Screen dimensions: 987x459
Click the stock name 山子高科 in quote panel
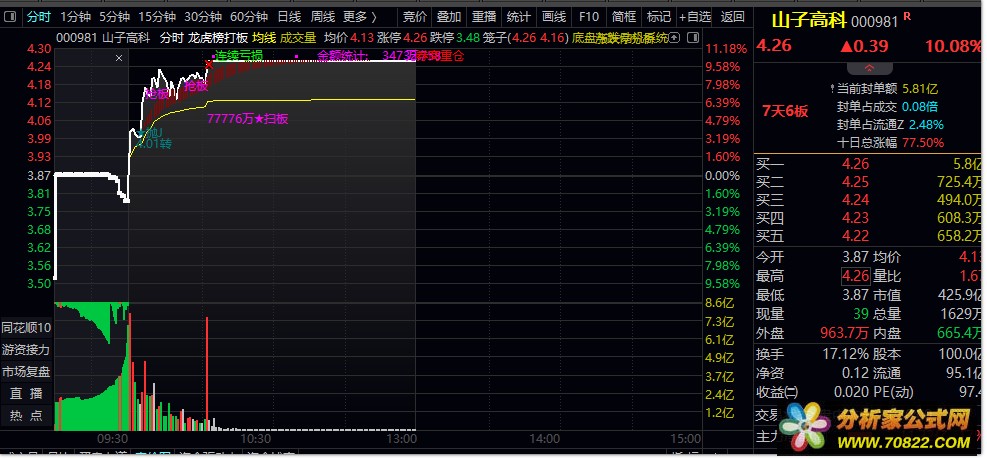tap(809, 20)
